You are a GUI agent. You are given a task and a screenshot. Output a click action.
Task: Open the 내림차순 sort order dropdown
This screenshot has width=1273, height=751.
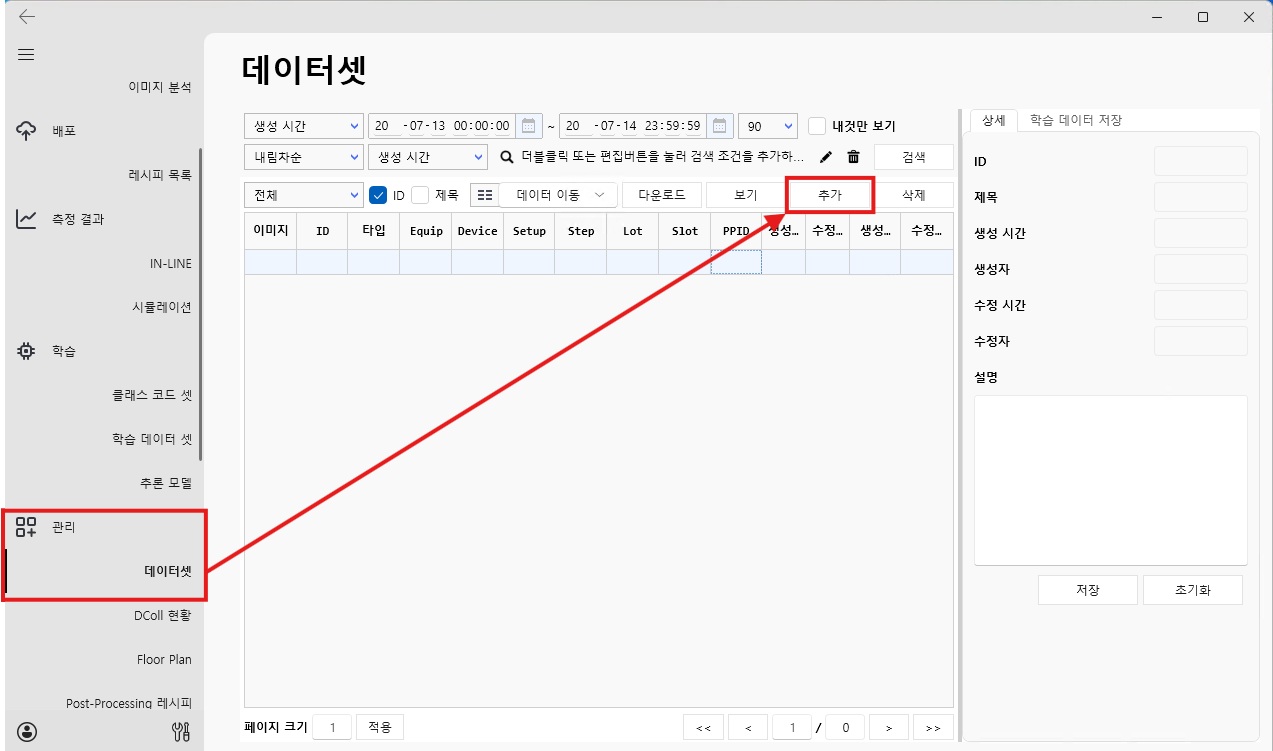coord(303,157)
